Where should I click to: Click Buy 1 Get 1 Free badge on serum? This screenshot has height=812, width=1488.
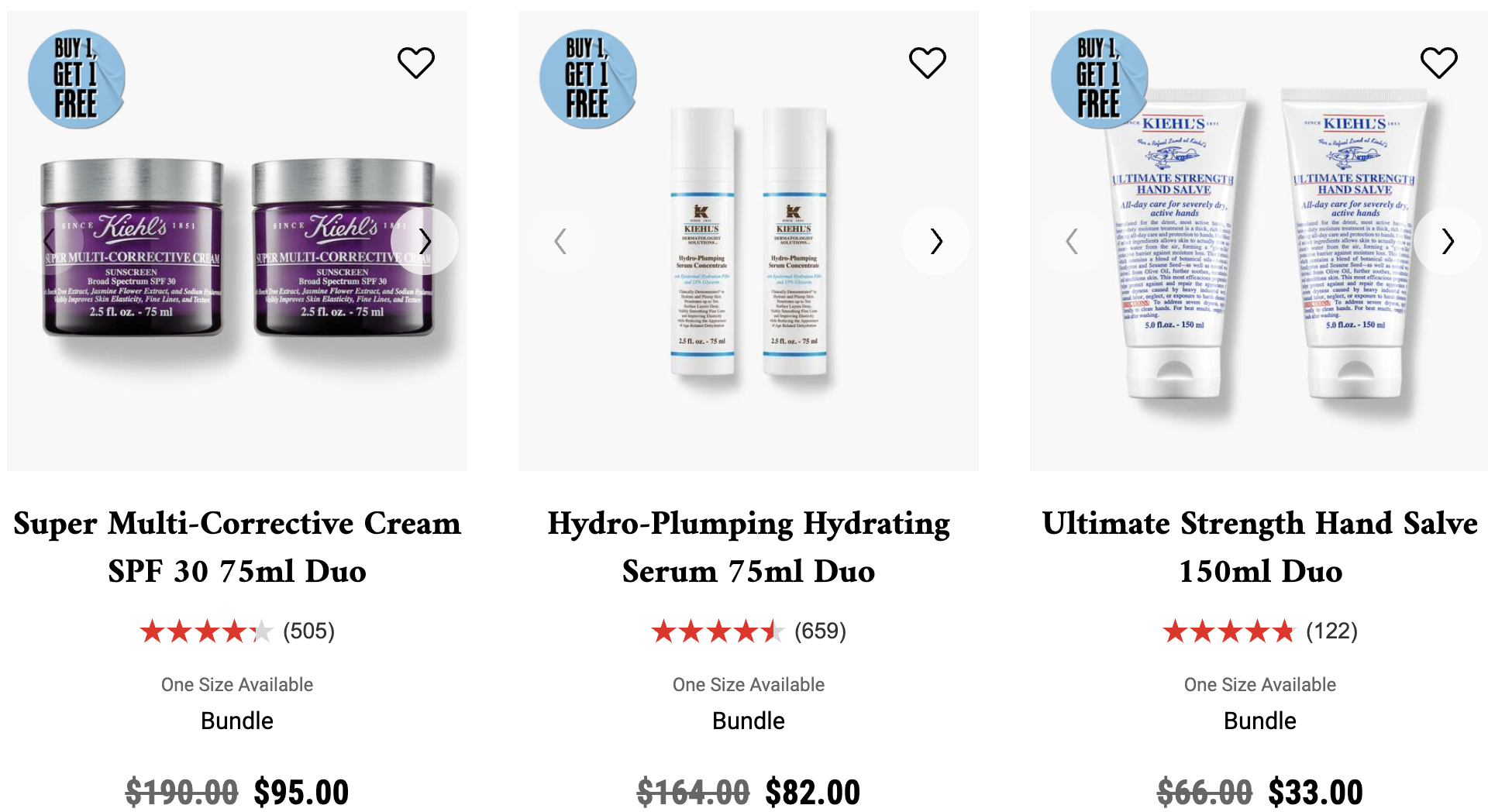point(588,78)
